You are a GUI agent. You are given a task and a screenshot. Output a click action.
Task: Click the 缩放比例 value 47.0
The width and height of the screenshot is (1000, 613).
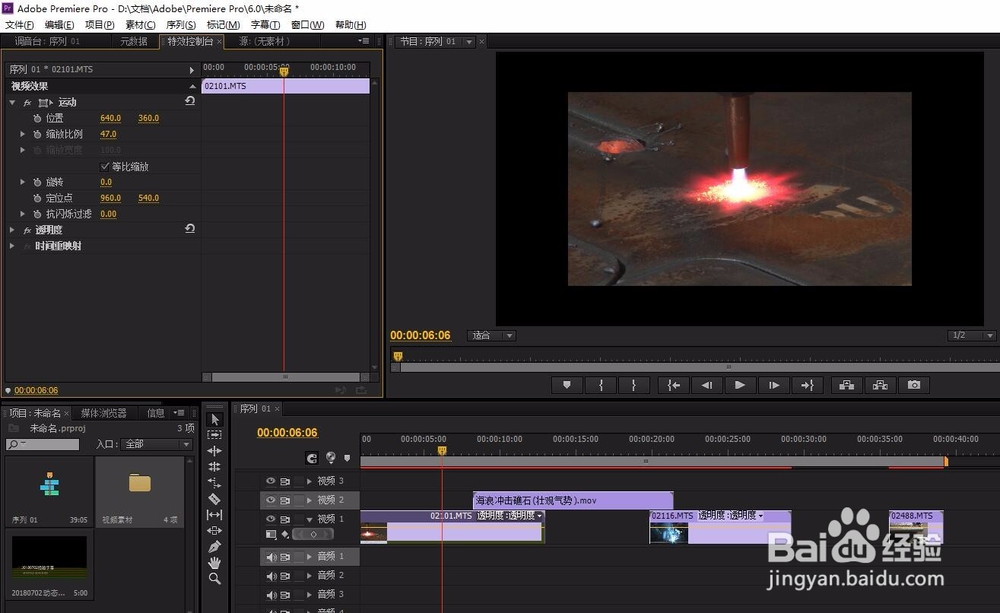(108, 134)
